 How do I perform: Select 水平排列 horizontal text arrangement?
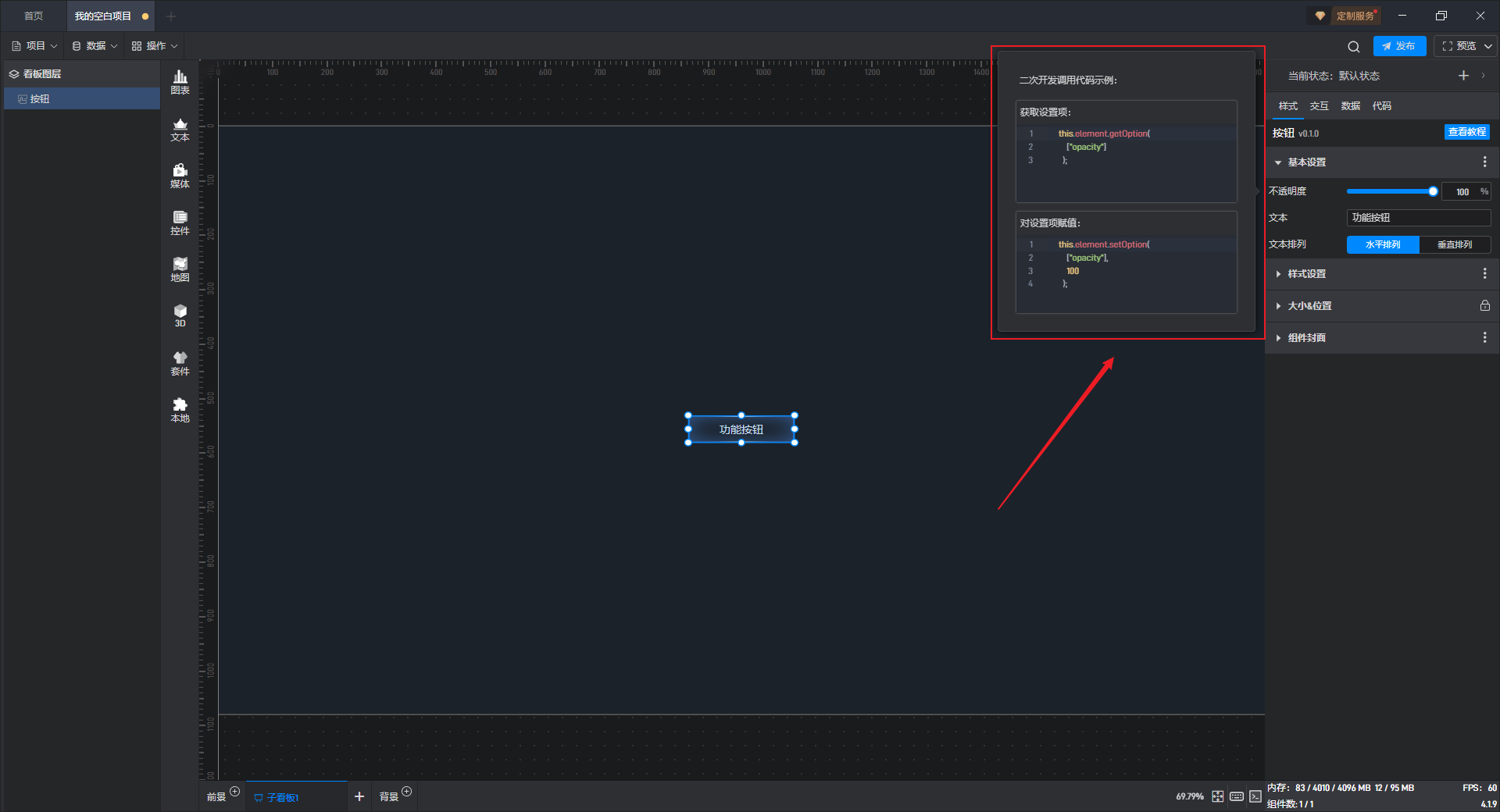(x=1382, y=244)
